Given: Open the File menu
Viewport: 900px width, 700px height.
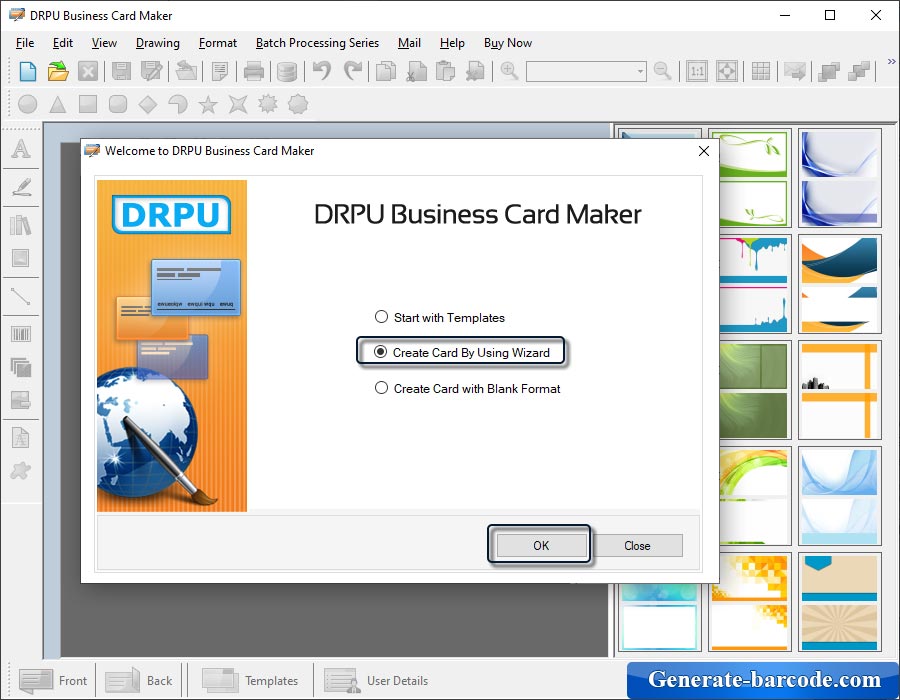Looking at the screenshot, I should coord(25,43).
